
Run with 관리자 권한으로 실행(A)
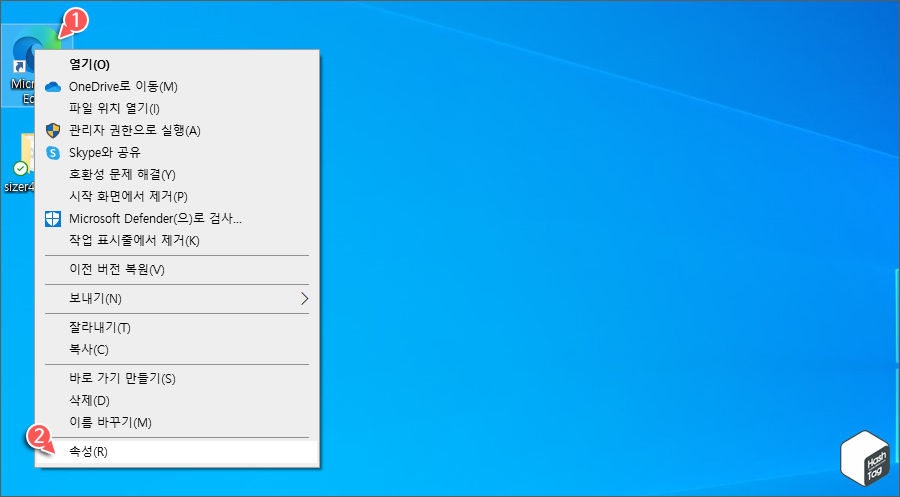point(177,131)
